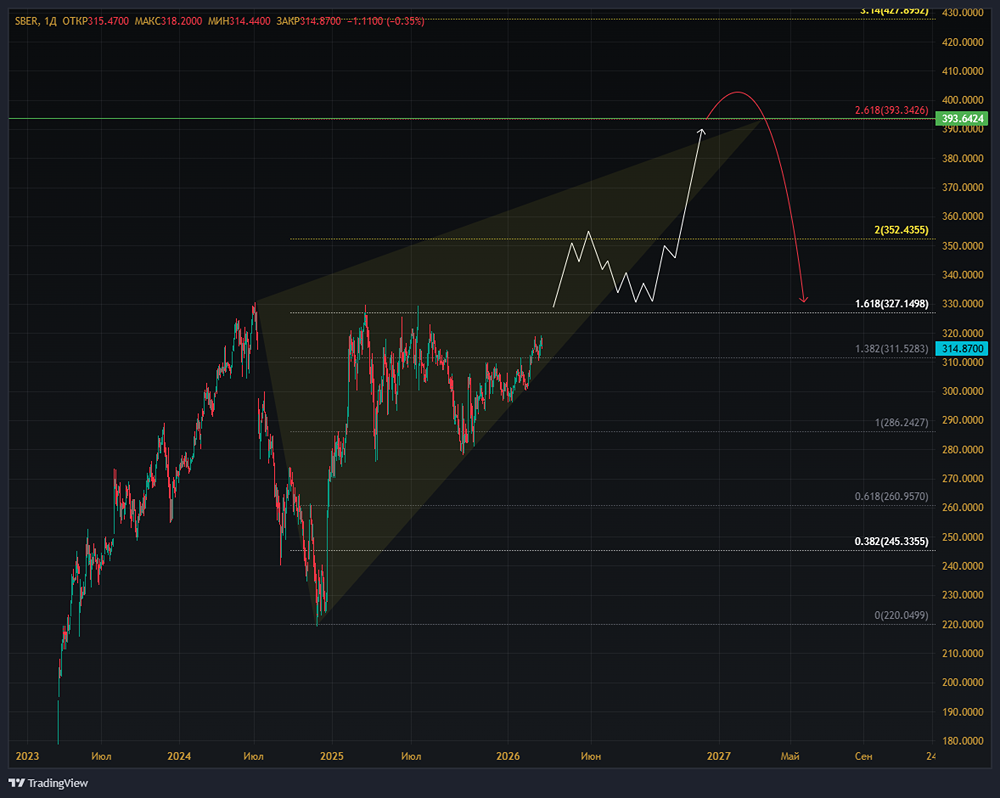Viewport: 1000px width, 798px height.
Task: Select the 3.14(427.8952) Fibonacci label
Action: point(894,11)
